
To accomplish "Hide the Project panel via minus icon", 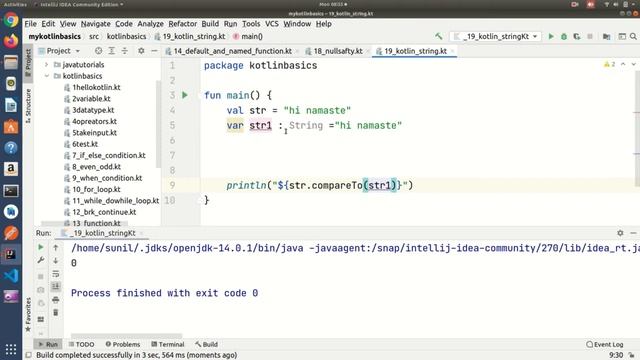I will pyautogui.click(x=154, y=51).
